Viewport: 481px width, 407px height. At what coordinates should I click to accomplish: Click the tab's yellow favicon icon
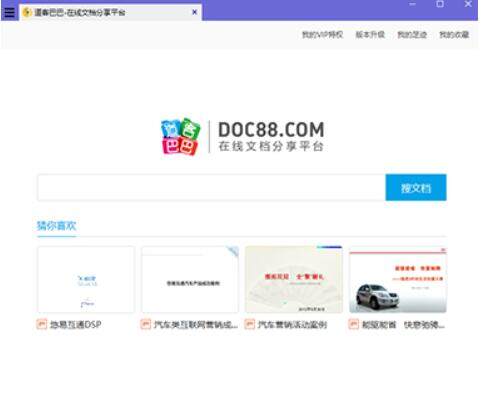click(27, 12)
